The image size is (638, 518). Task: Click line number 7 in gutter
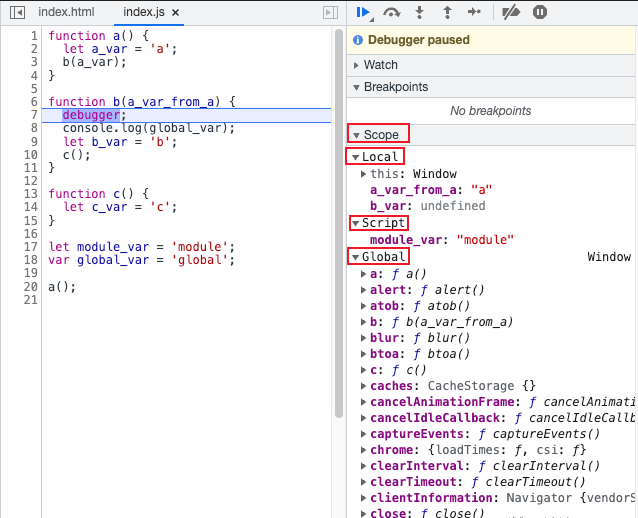click(34, 115)
